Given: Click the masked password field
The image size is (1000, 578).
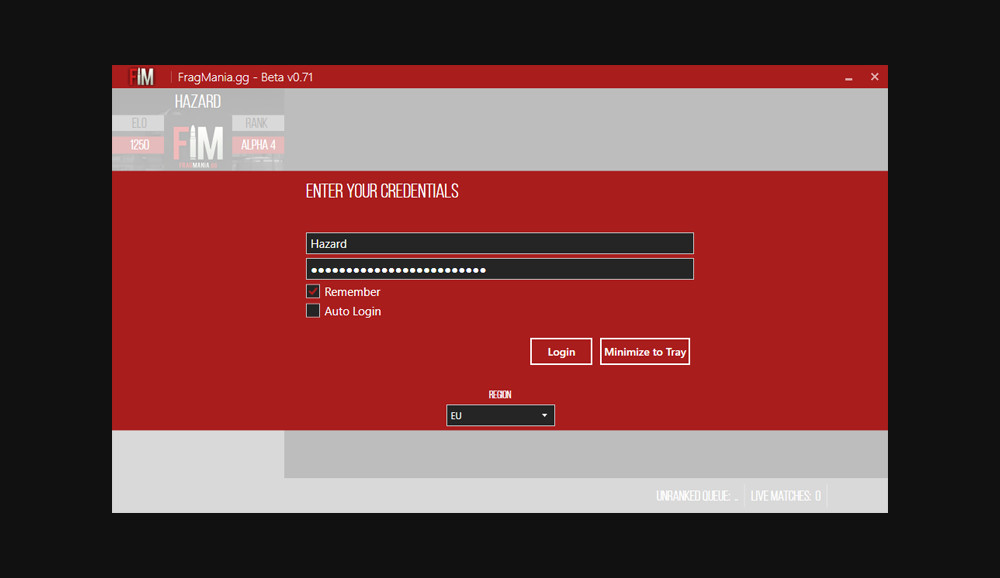Looking at the screenshot, I should pos(500,268).
